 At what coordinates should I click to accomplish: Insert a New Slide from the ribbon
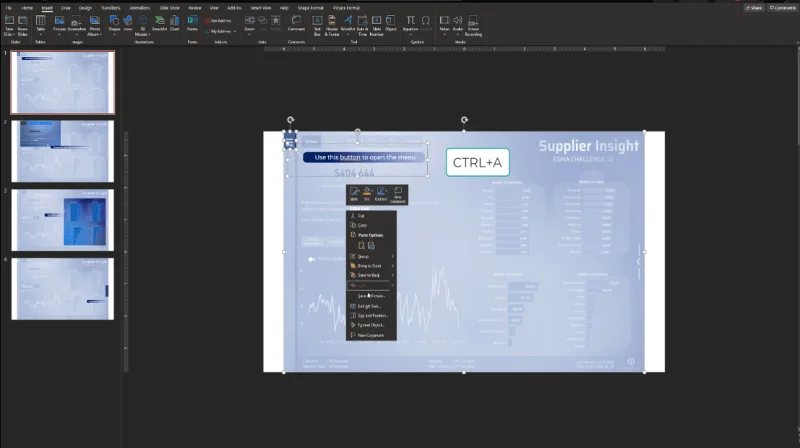[9, 26]
